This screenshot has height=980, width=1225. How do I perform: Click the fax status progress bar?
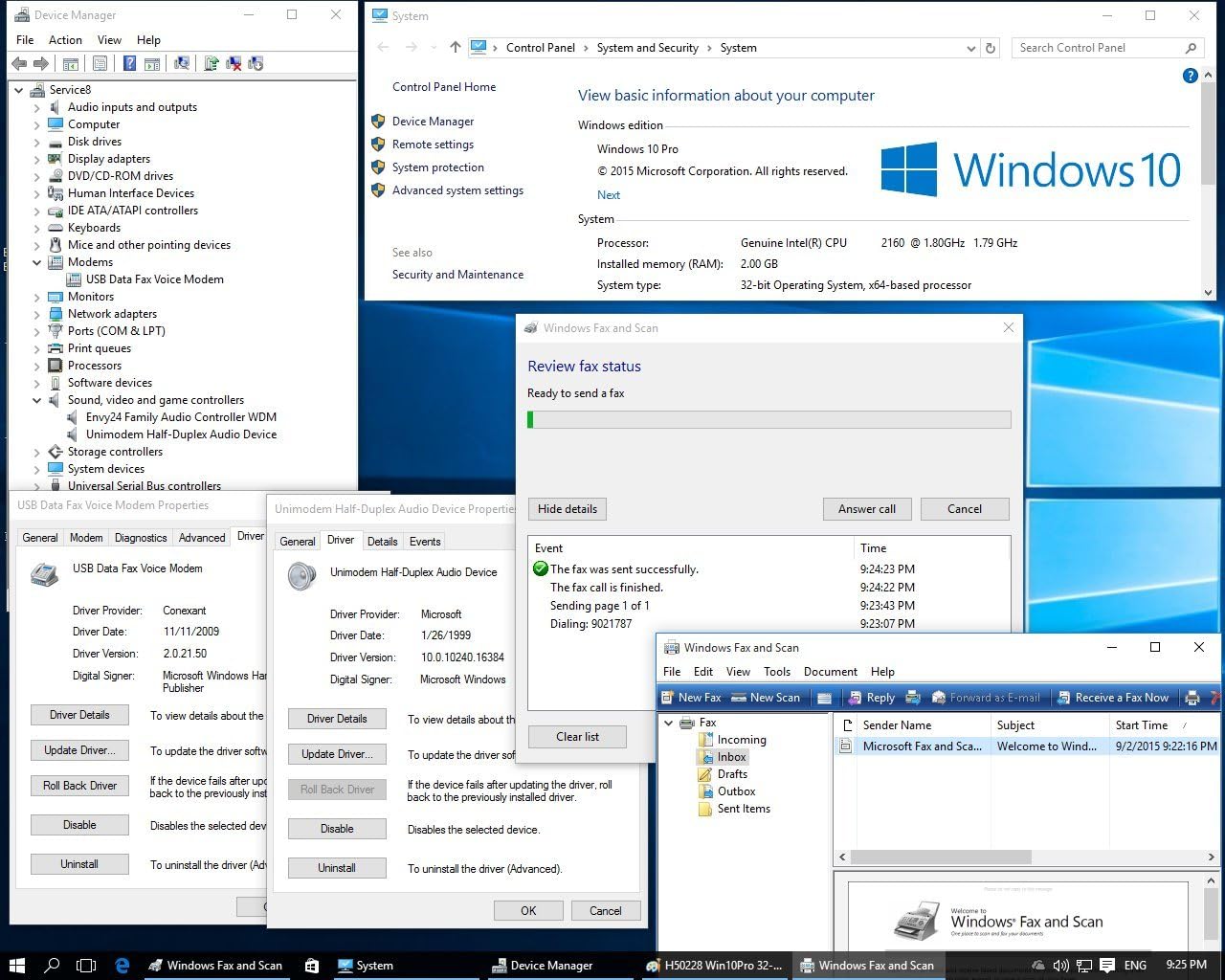(x=768, y=419)
